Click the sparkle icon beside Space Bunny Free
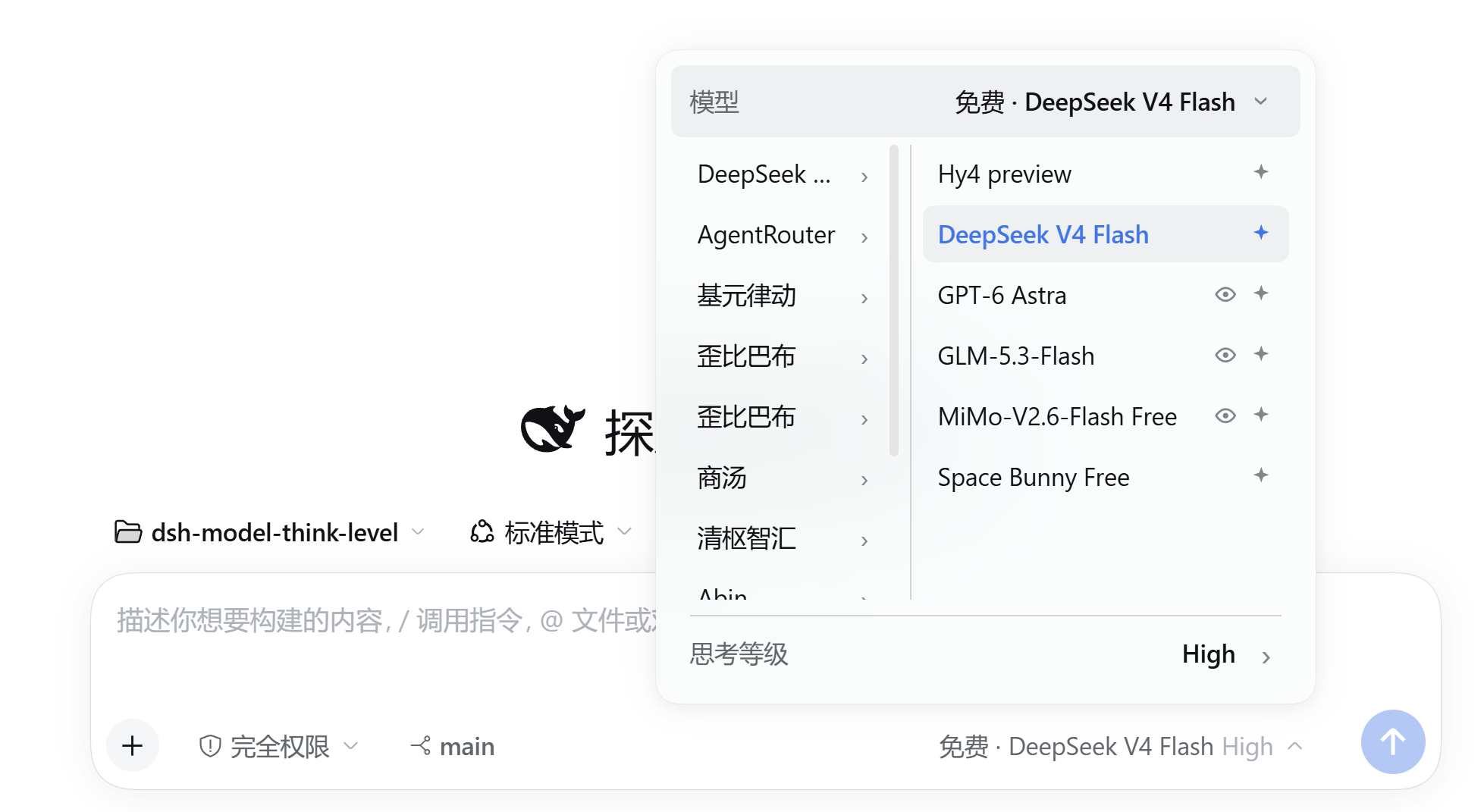Viewport: 1484px width, 812px height. (1260, 475)
